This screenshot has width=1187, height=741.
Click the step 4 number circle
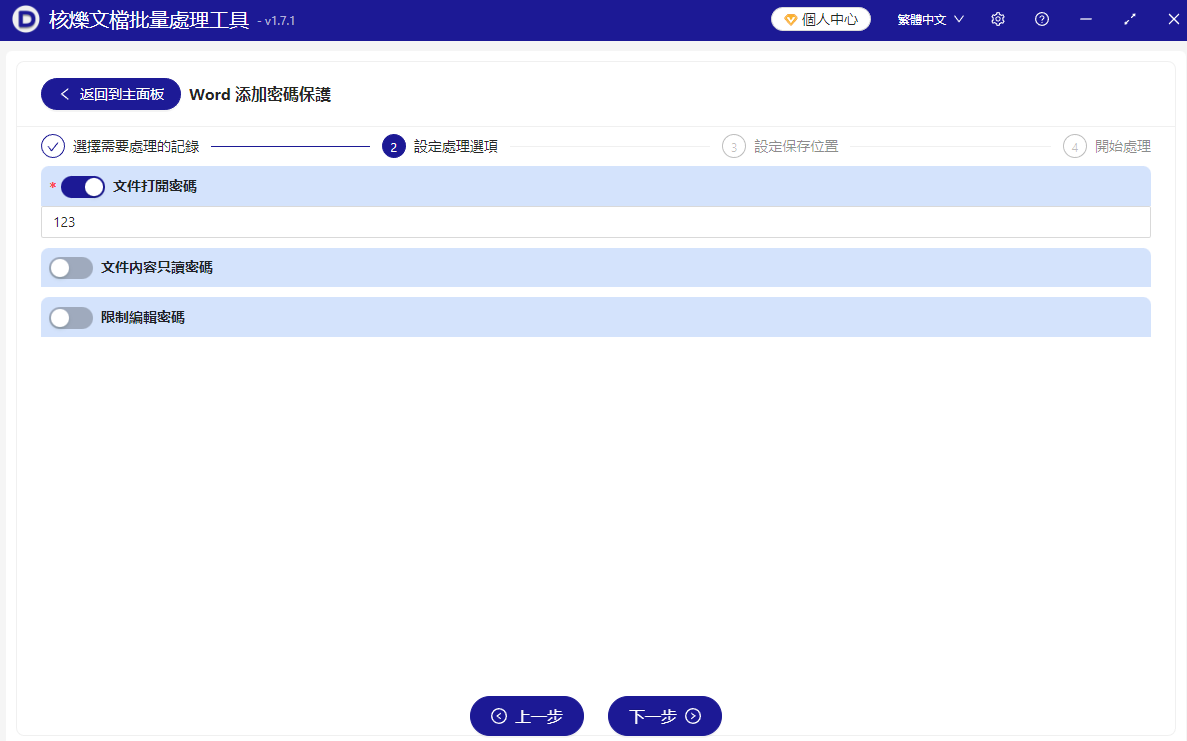1075,147
